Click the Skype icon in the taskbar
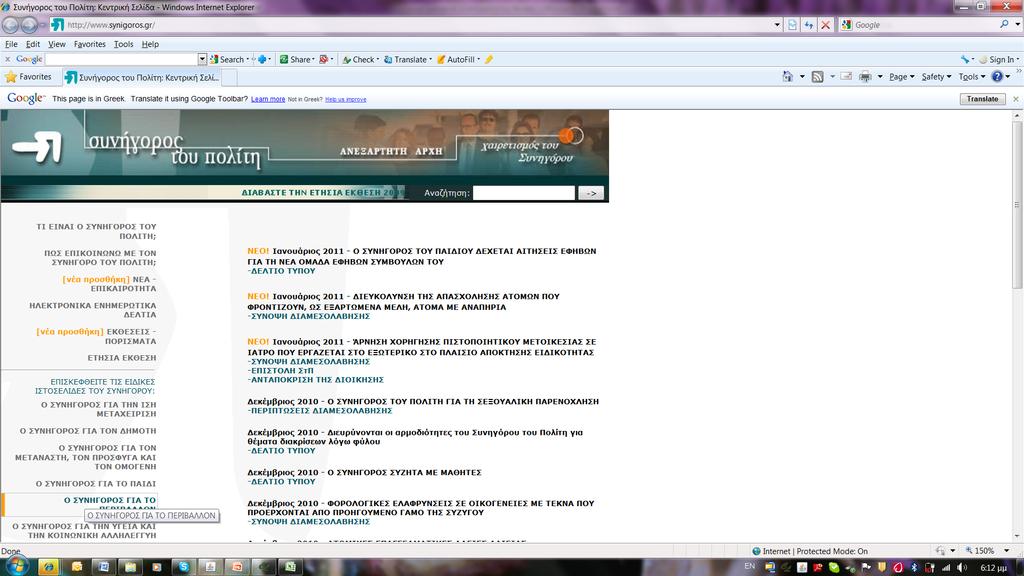1024x576 pixels. [184, 566]
